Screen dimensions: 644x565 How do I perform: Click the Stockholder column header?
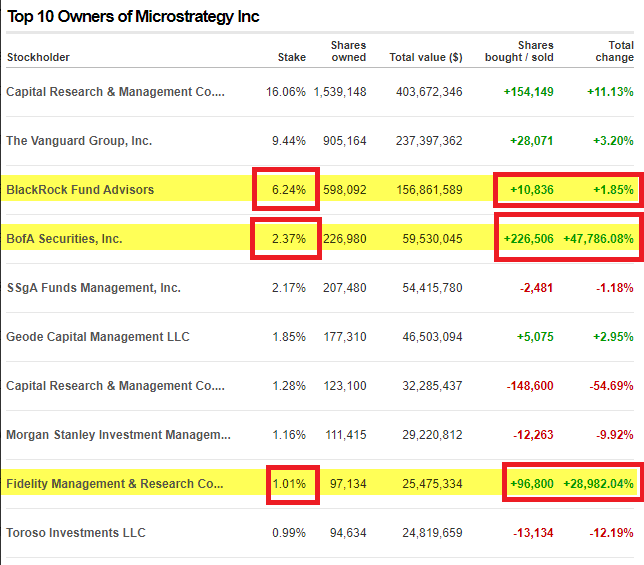coord(38,57)
